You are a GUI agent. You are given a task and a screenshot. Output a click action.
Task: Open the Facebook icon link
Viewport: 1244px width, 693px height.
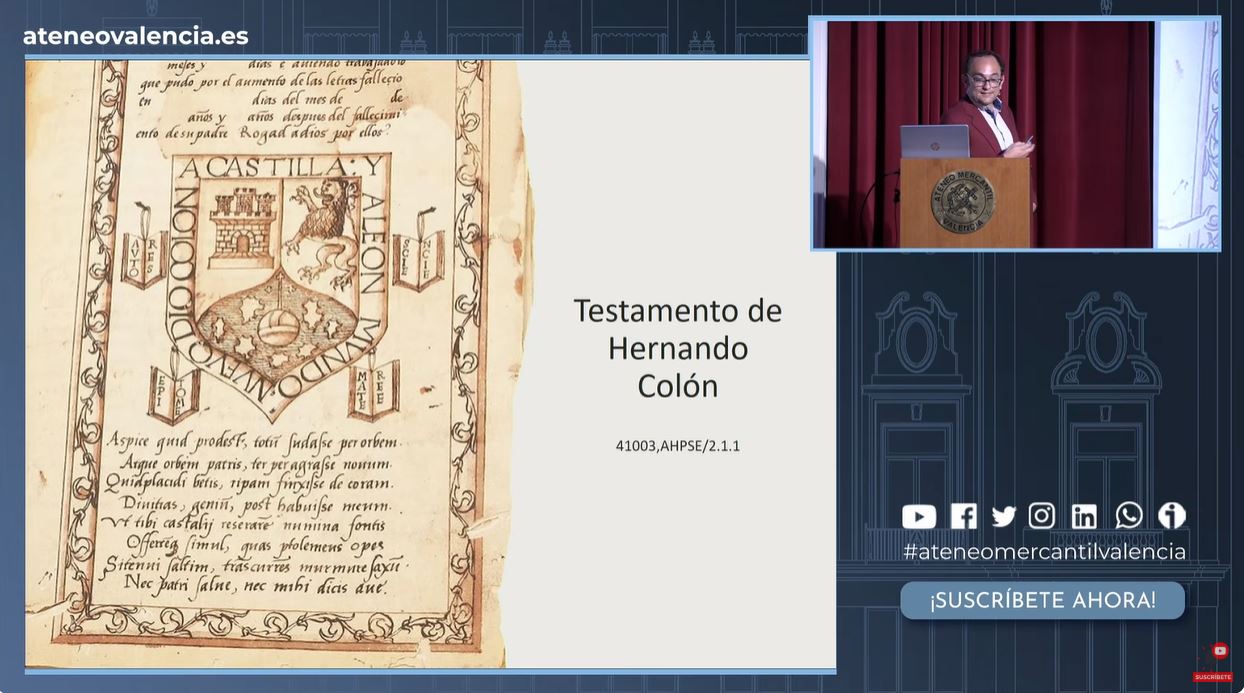click(963, 516)
